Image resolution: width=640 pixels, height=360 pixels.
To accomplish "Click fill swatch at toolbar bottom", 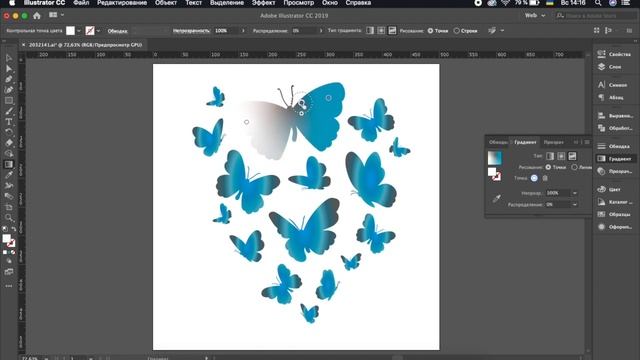I will point(7,238).
